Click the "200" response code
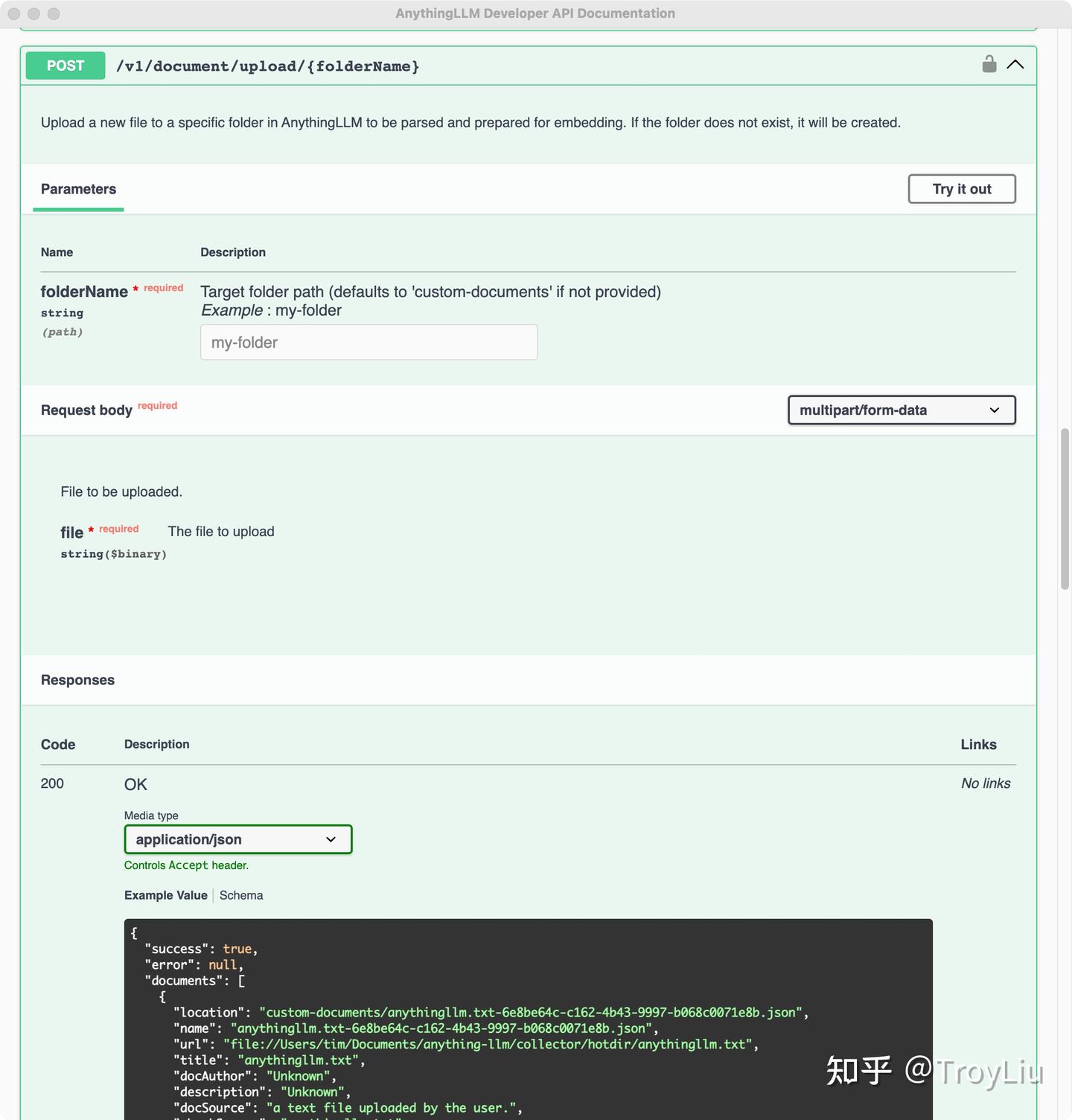This screenshot has width=1072, height=1120. (x=52, y=783)
